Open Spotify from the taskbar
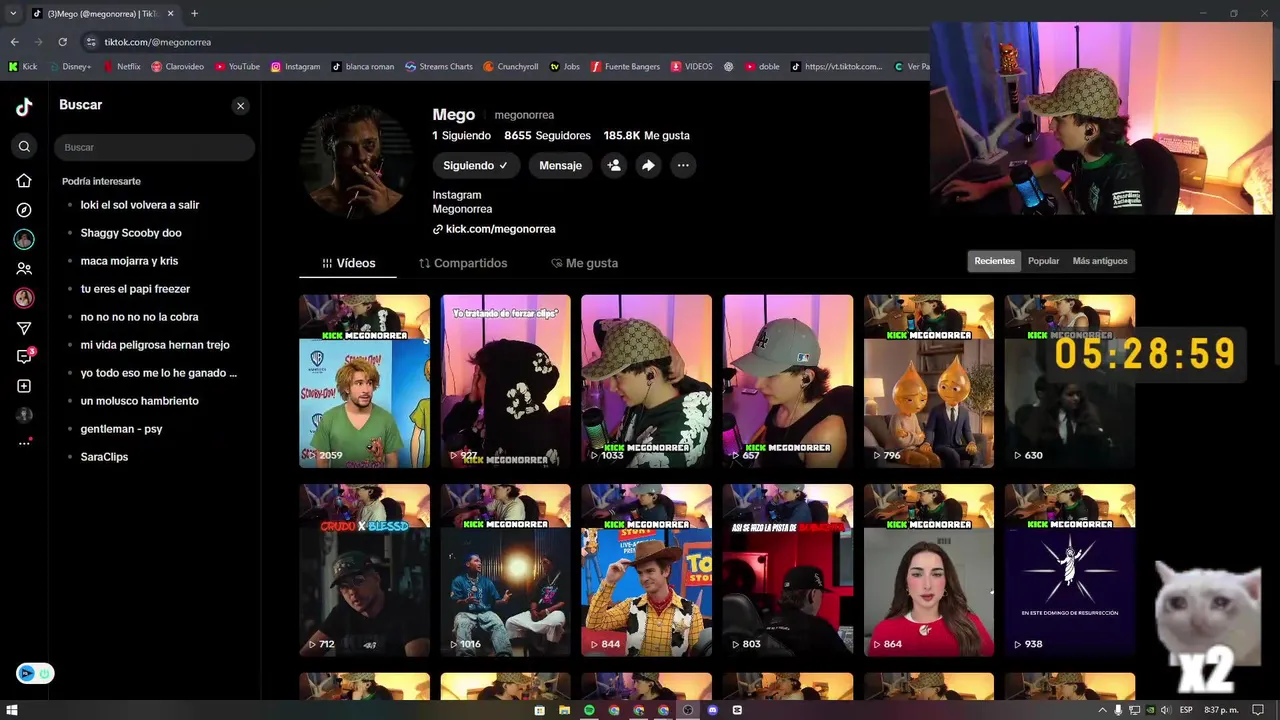The height and width of the screenshot is (720, 1280). click(589, 710)
